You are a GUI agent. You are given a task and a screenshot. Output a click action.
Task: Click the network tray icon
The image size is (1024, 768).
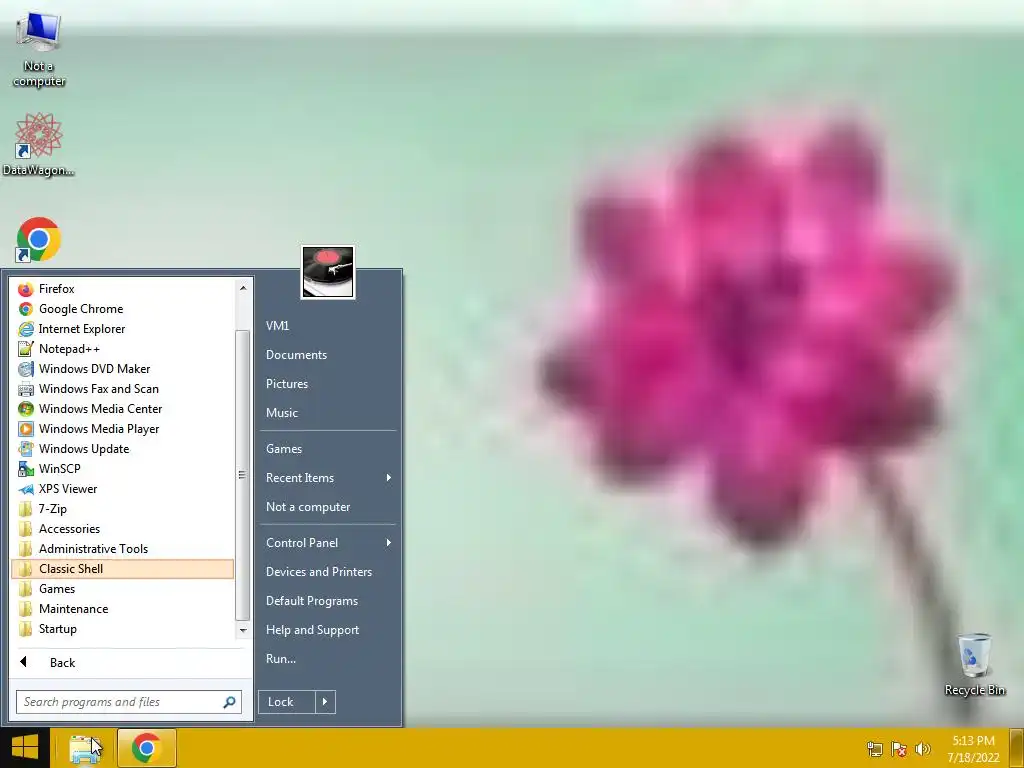click(x=874, y=749)
